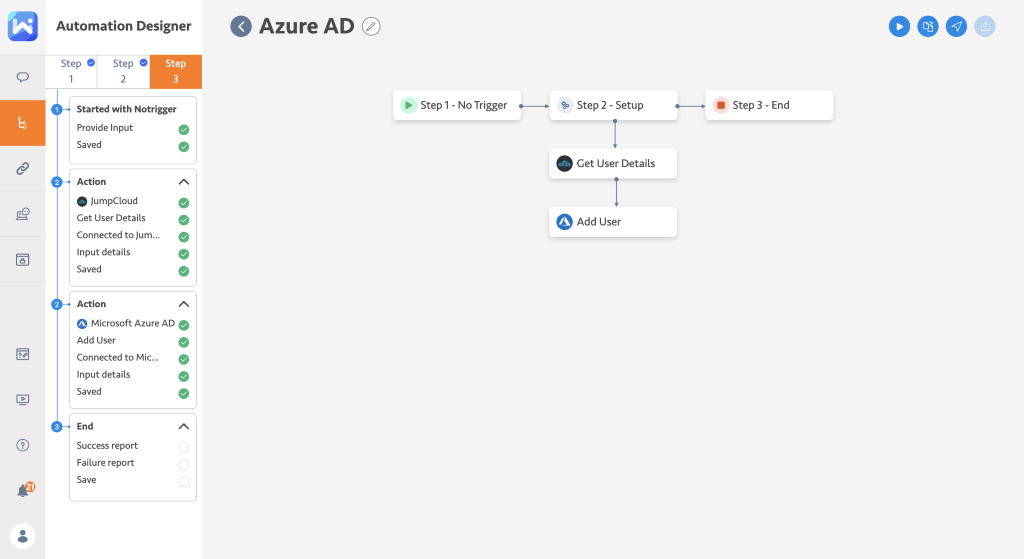Viewport: 1024px width, 559px height.
Task: Select the Failure report radio circle
Action: pos(184,464)
